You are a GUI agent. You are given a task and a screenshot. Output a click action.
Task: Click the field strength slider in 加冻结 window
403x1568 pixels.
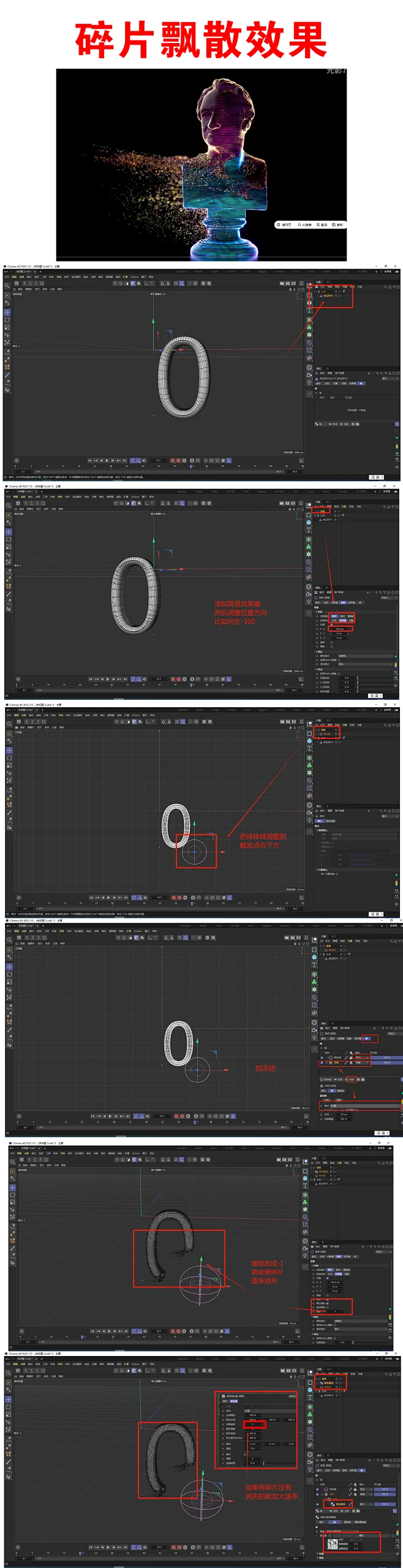coord(386,1058)
